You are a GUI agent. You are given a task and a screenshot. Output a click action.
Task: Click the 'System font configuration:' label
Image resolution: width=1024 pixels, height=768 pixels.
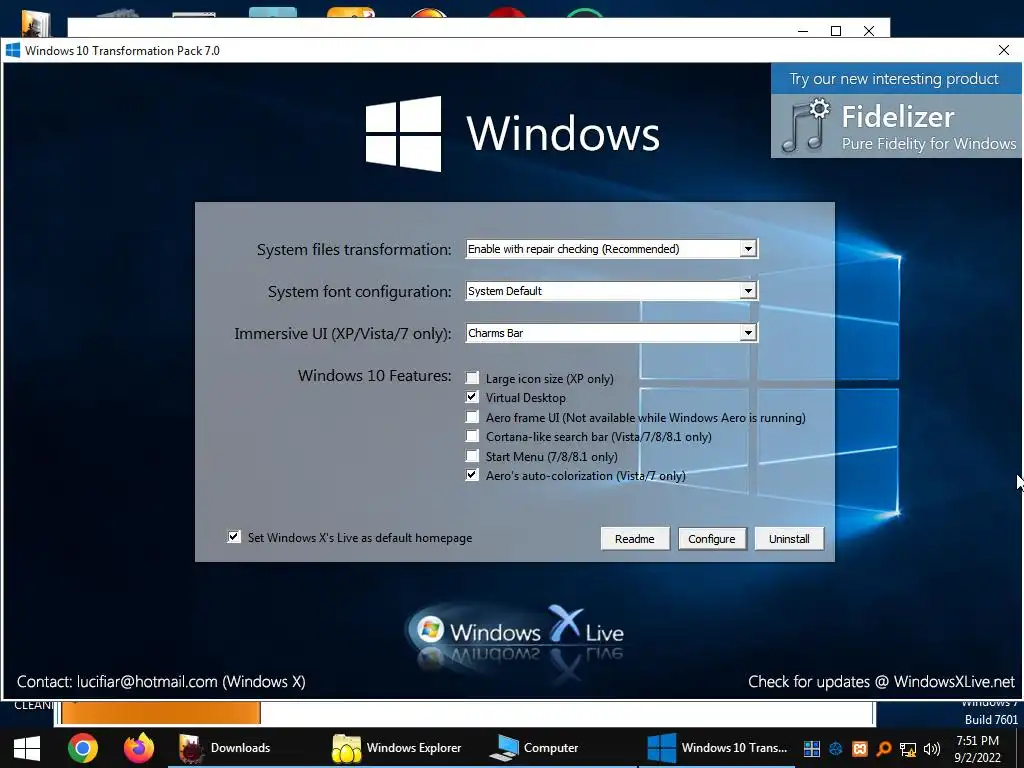click(x=360, y=291)
